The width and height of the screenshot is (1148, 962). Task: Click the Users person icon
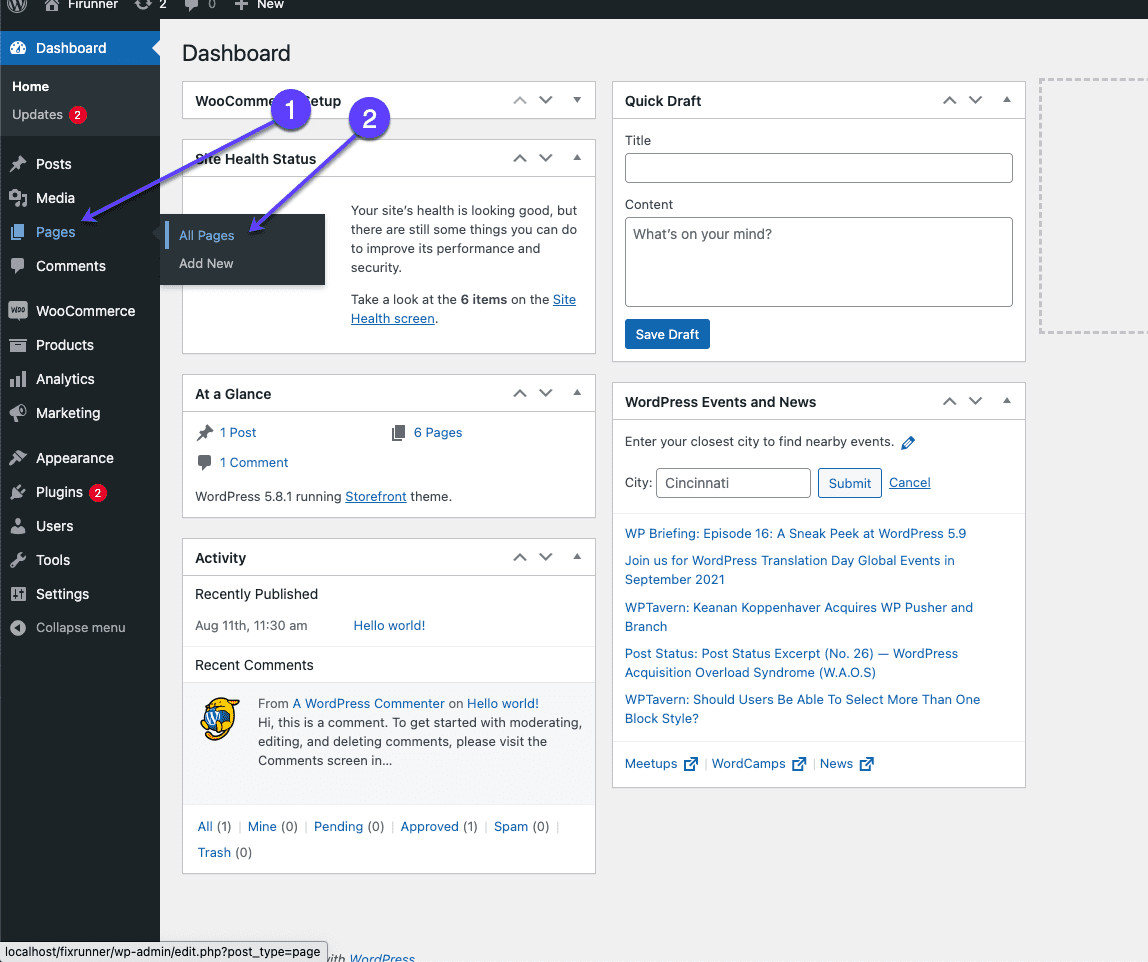[18, 526]
